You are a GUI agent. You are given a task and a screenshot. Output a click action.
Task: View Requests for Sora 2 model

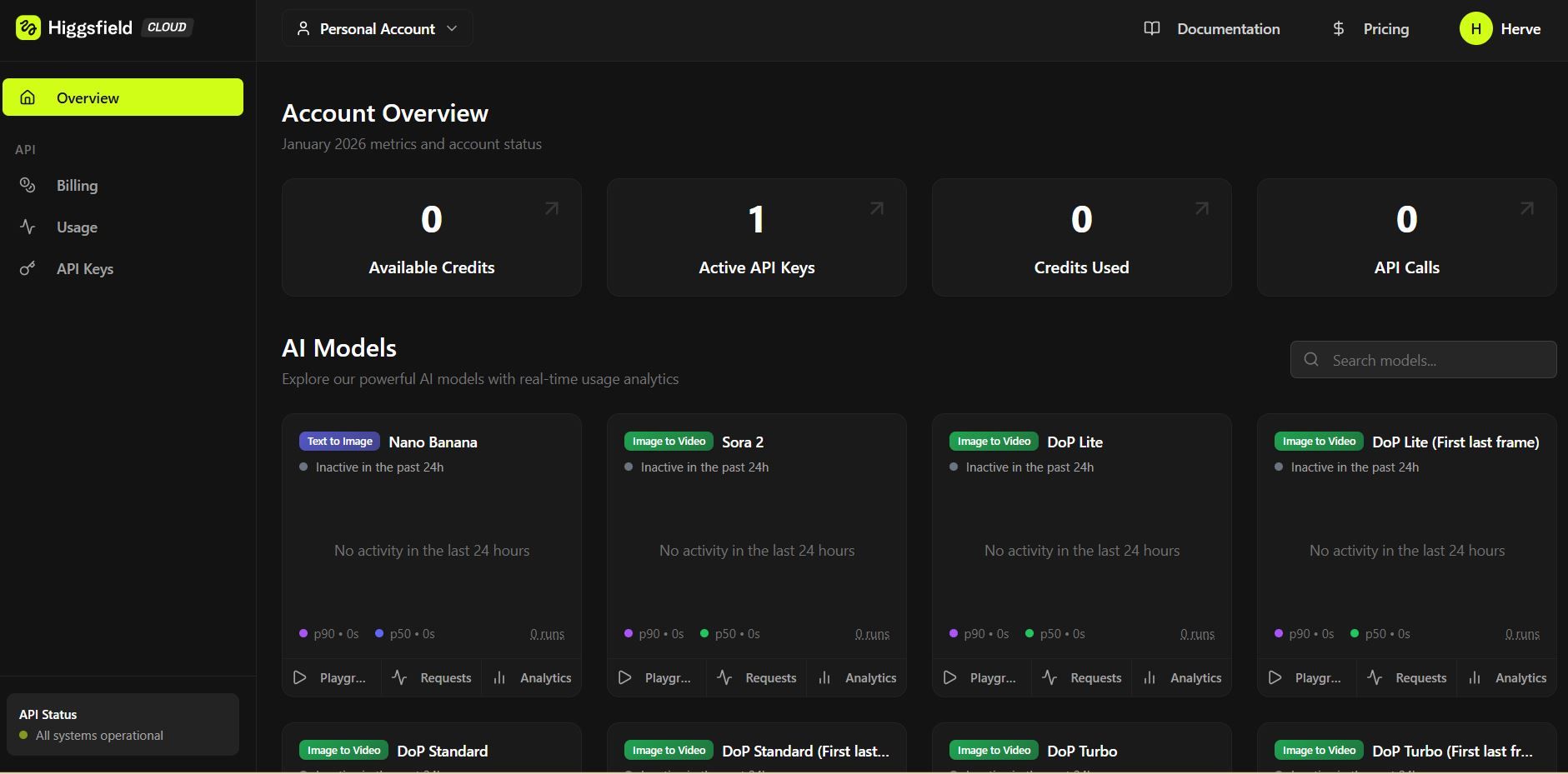point(757,678)
